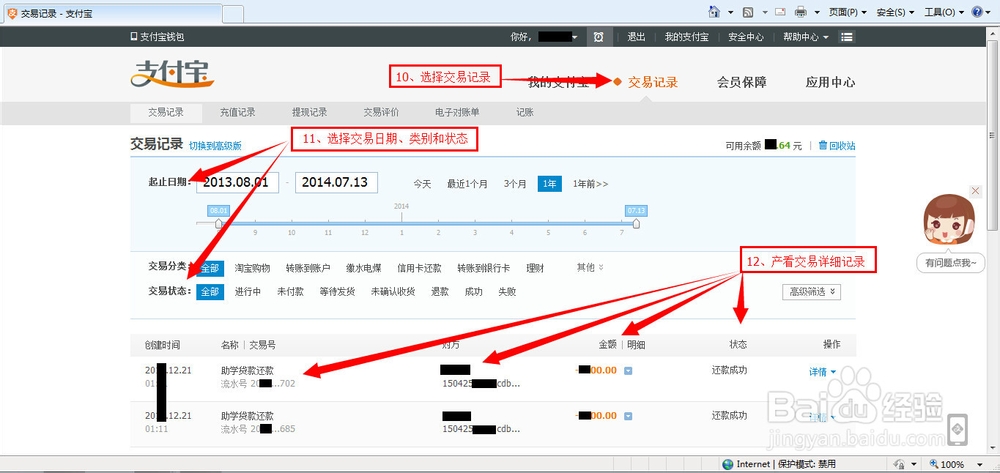The height and width of the screenshot is (473, 1000).
Task: Close the assistant mascot popup
Action: click(975, 191)
